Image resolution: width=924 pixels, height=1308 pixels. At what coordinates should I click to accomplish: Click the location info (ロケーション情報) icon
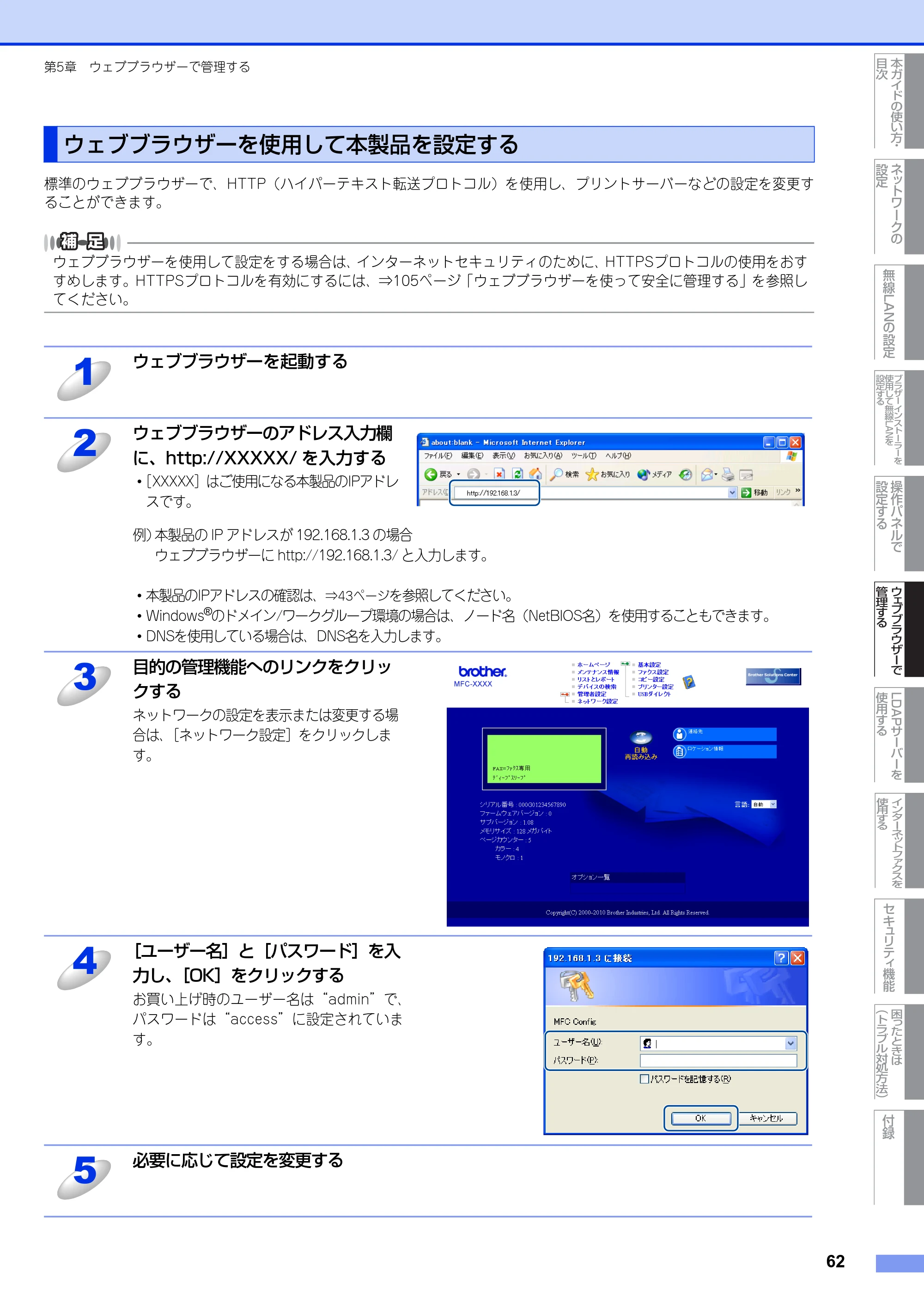click(679, 751)
